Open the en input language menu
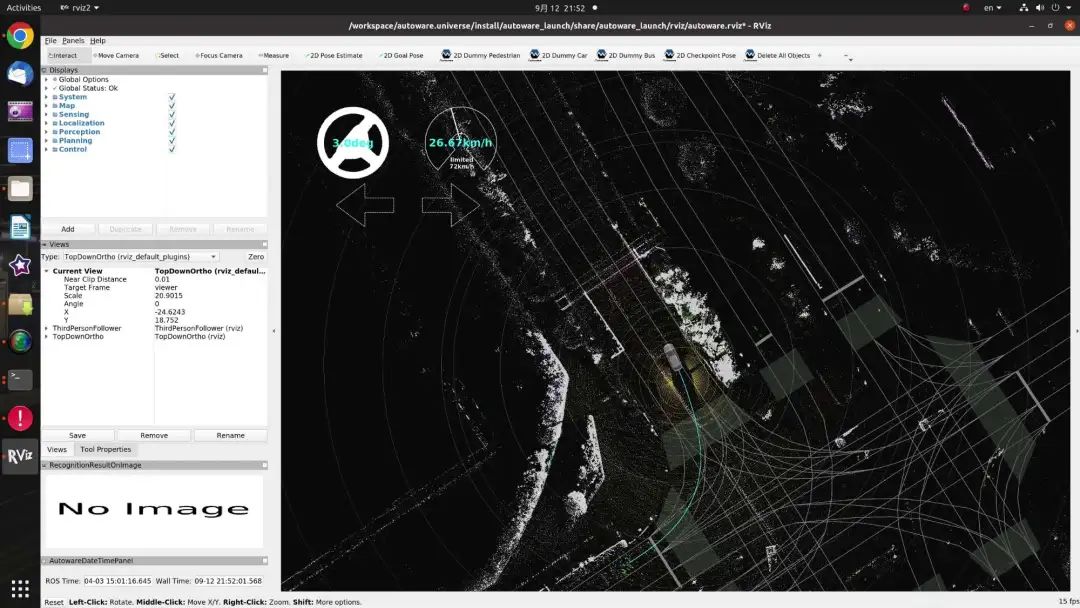Image resolution: width=1080 pixels, height=608 pixels. (x=992, y=8)
